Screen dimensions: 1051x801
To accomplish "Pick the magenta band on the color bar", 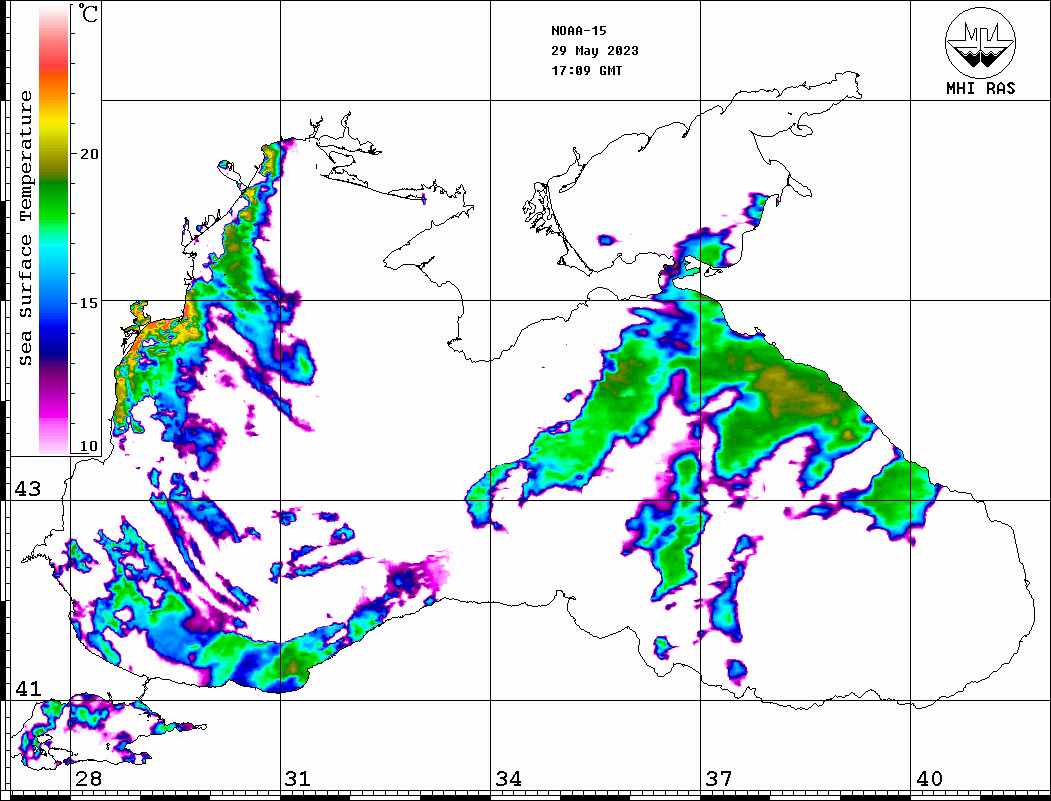I will 54,400.
